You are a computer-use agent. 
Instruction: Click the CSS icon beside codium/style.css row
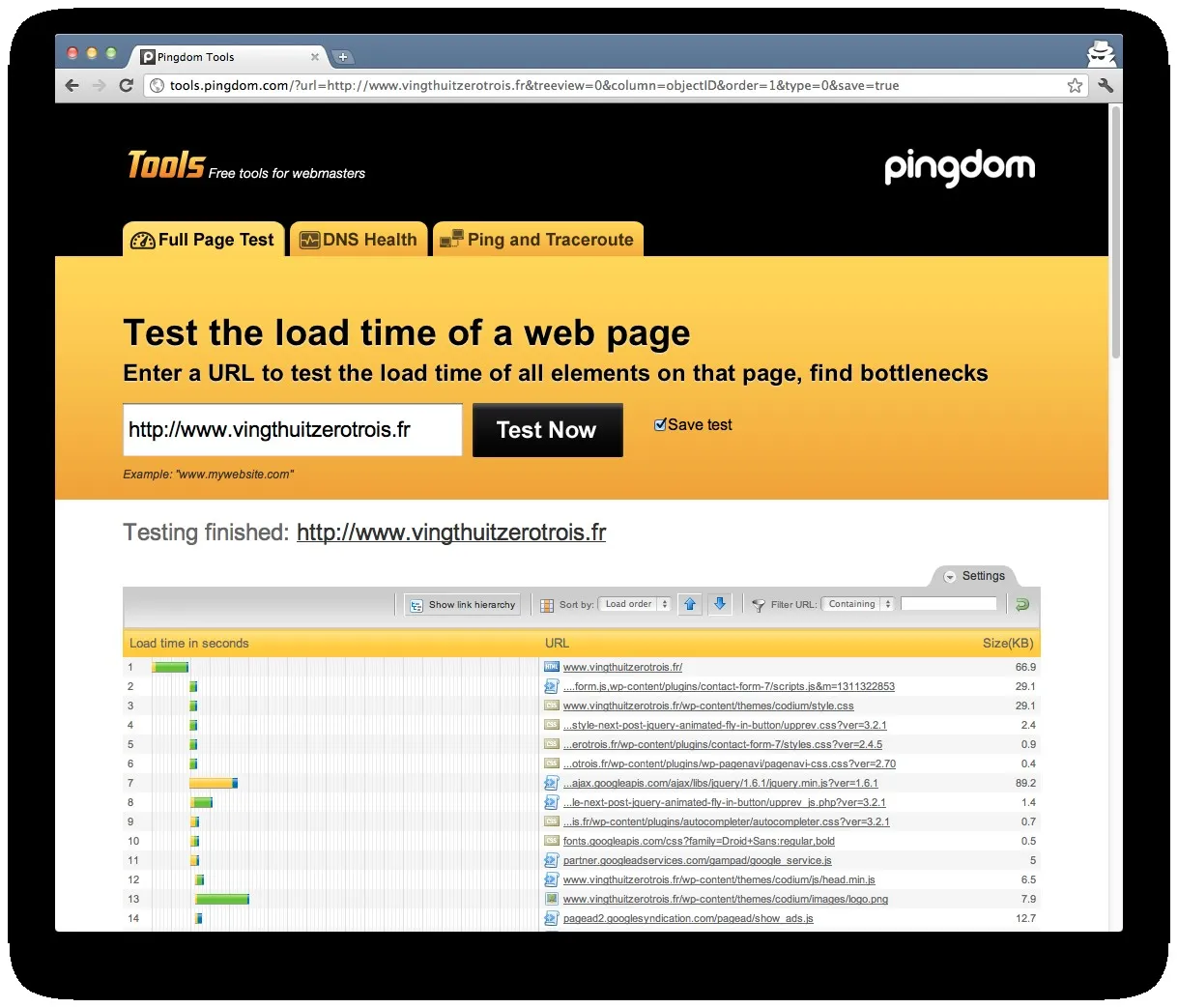(x=552, y=706)
